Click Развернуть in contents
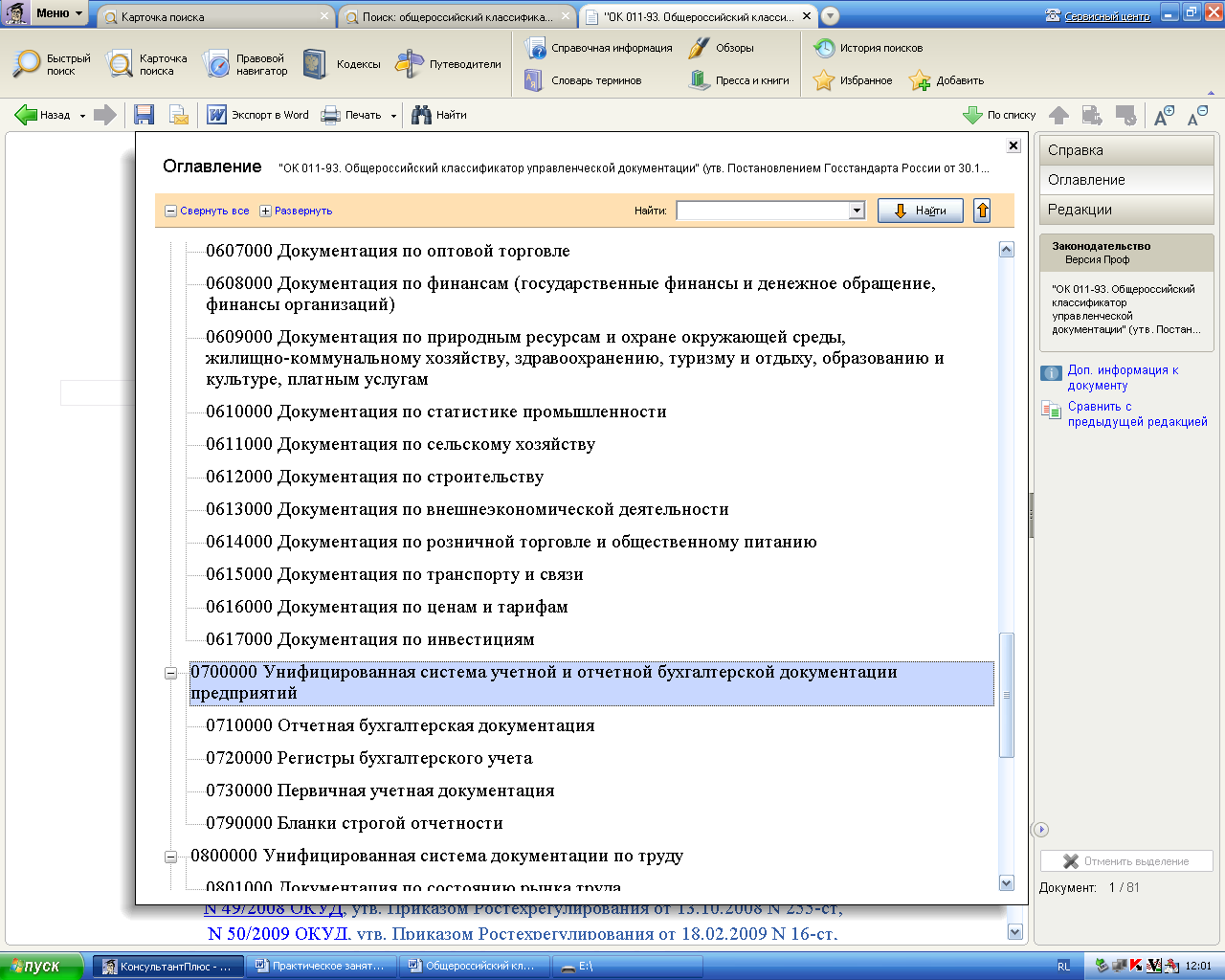Screen dimensions: 1225x980 (296, 211)
